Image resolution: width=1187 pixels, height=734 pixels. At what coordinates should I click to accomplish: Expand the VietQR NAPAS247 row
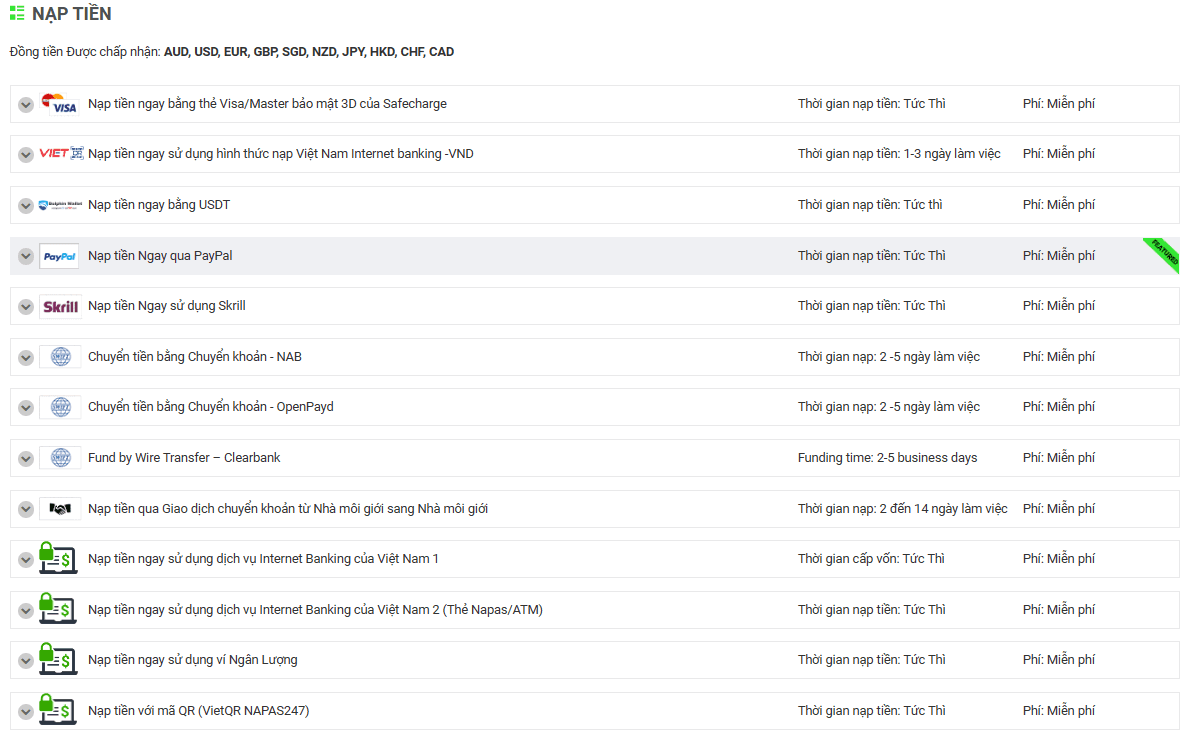click(26, 711)
